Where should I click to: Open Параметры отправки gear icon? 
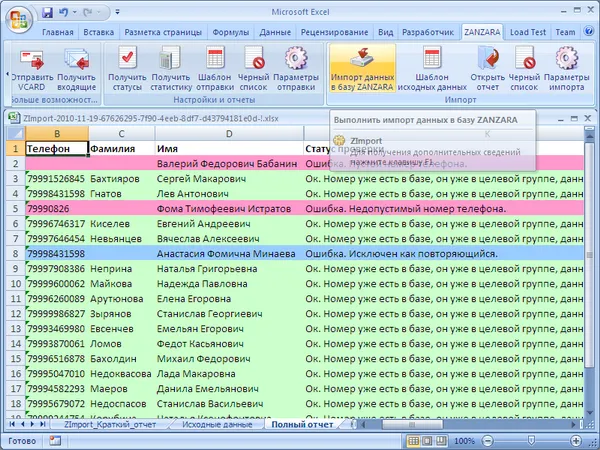pyautogui.click(x=296, y=59)
